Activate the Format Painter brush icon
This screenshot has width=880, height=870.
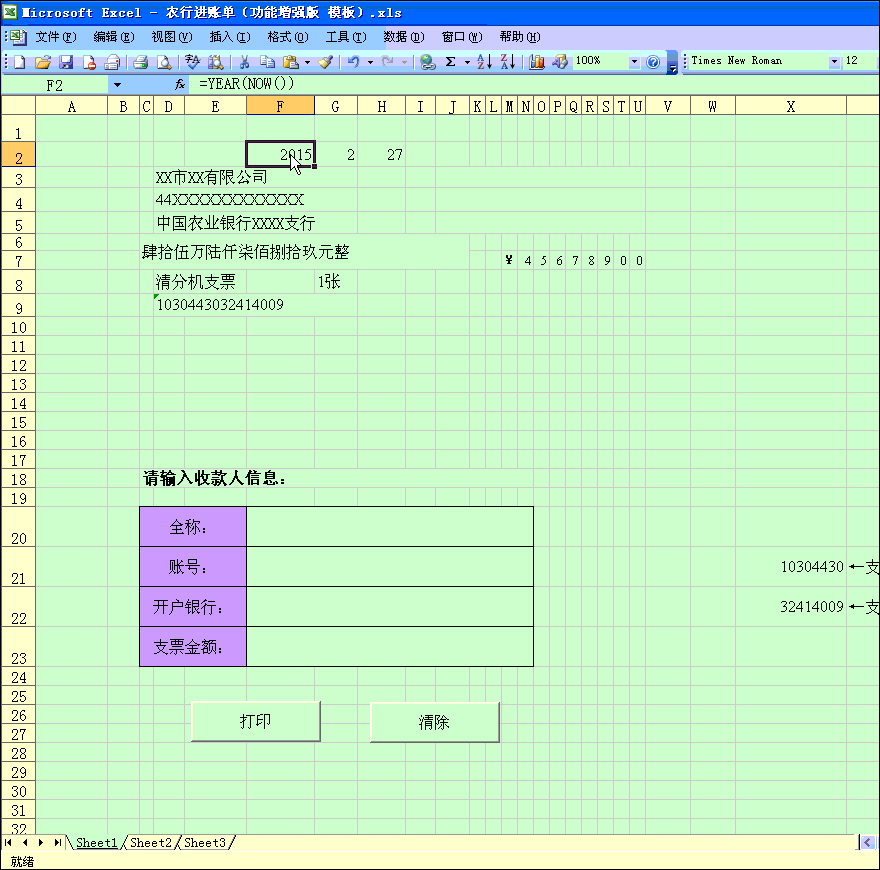(325, 61)
